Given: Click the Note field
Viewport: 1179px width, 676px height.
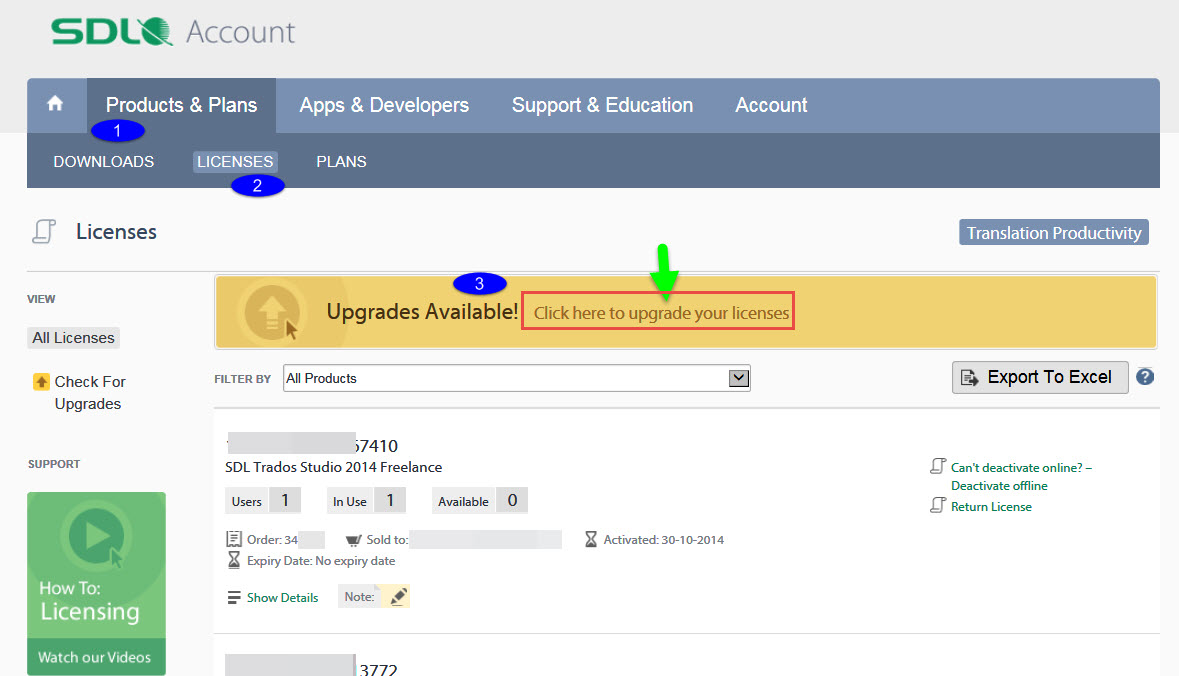Looking at the screenshot, I should tap(374, 596).
